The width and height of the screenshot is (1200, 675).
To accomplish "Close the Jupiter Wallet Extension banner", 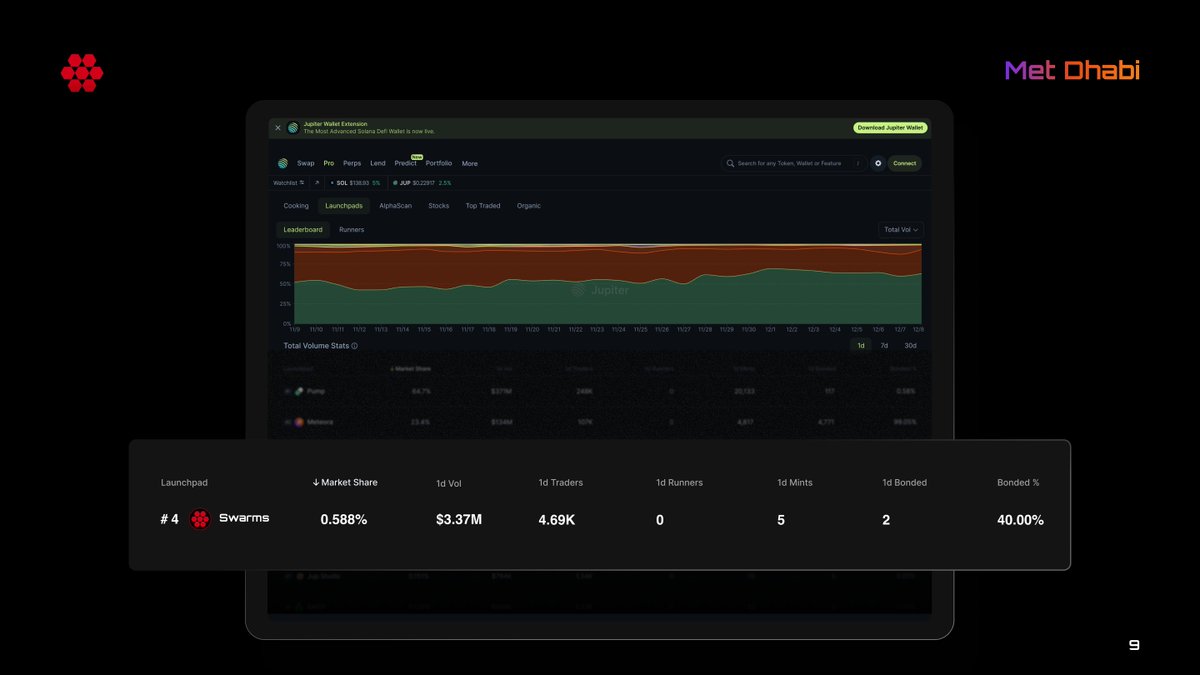I will (x=278, y=128).
